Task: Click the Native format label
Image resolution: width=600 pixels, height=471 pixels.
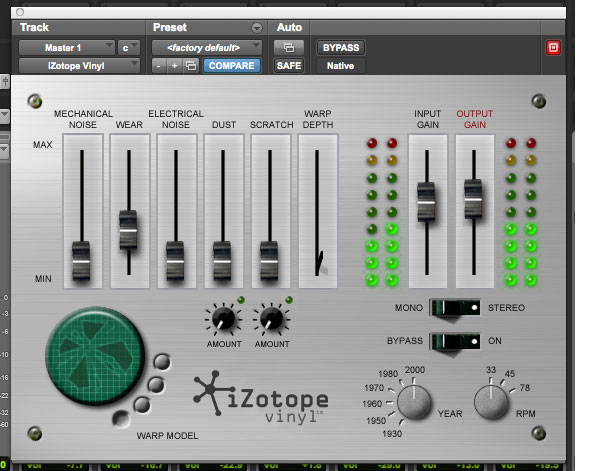Action: pyautogui.click(x=340, y=66)
